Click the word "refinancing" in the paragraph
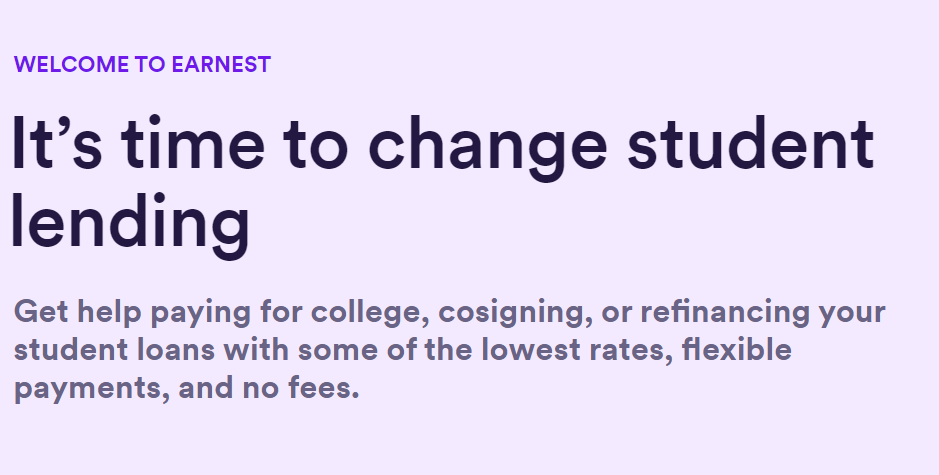 [722, 313]
